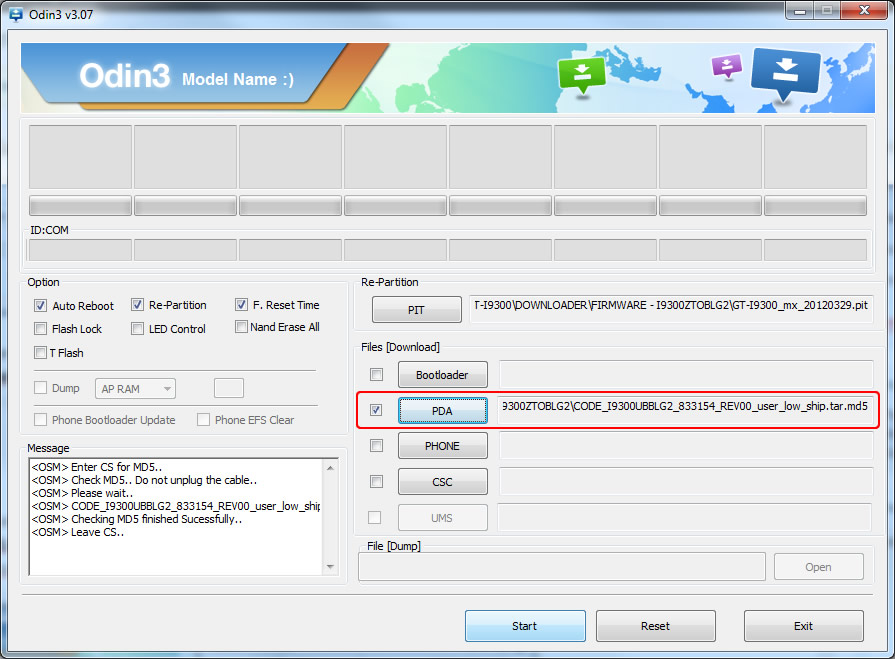The height and width of the screenshot is (659, 895).
Task: Click the 'Checking MD5 finished Sucessfully..' log line
Action: point(137,519)
